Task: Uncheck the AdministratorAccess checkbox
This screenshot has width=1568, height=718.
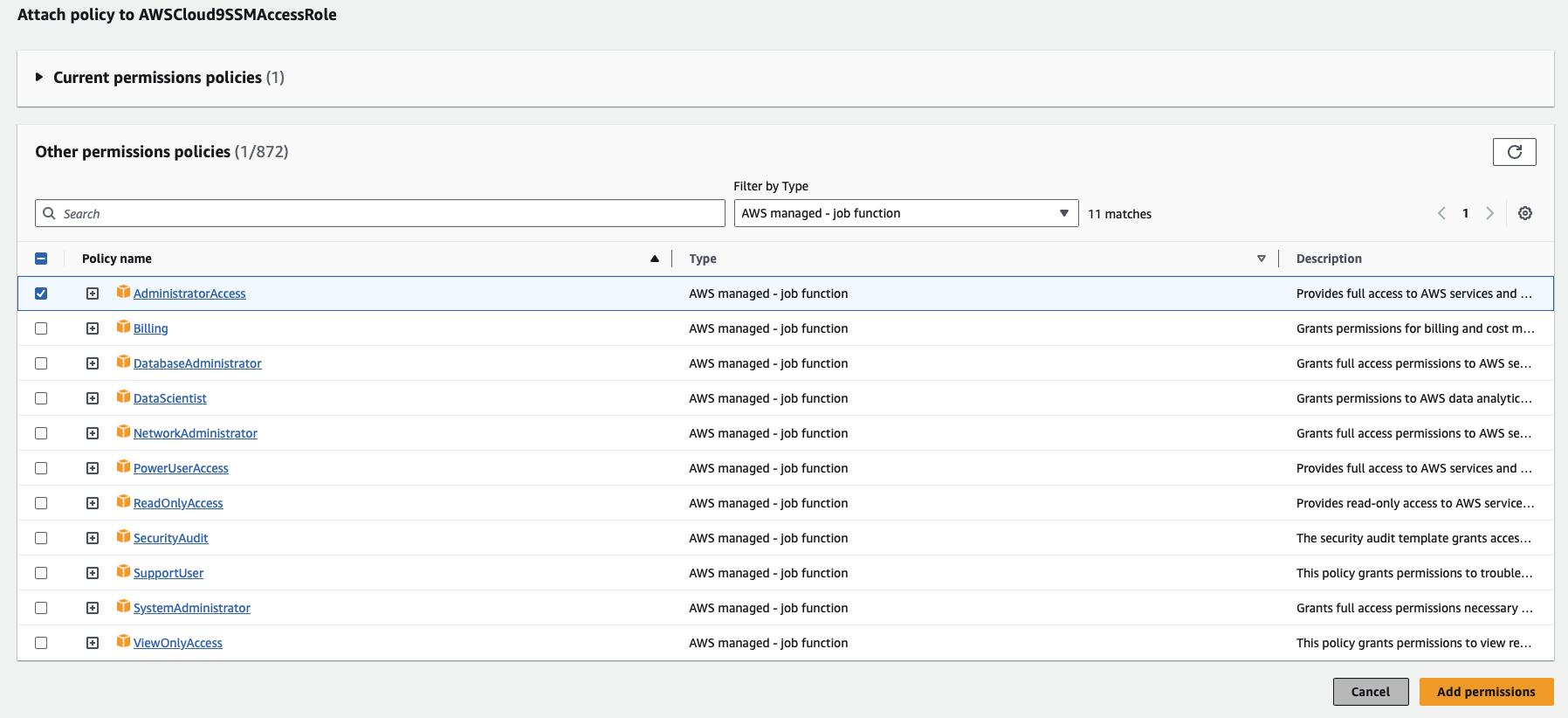Action: (x=41, y=293)
